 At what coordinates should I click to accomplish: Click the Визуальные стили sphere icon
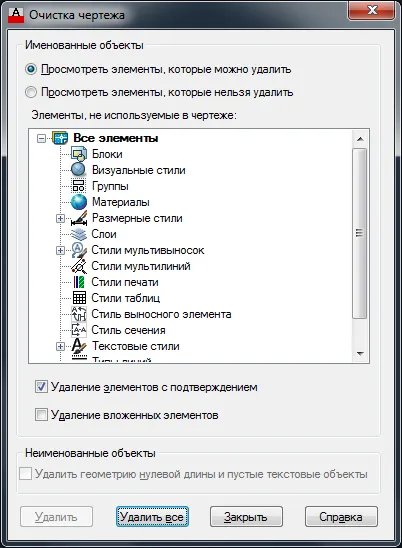79,170
